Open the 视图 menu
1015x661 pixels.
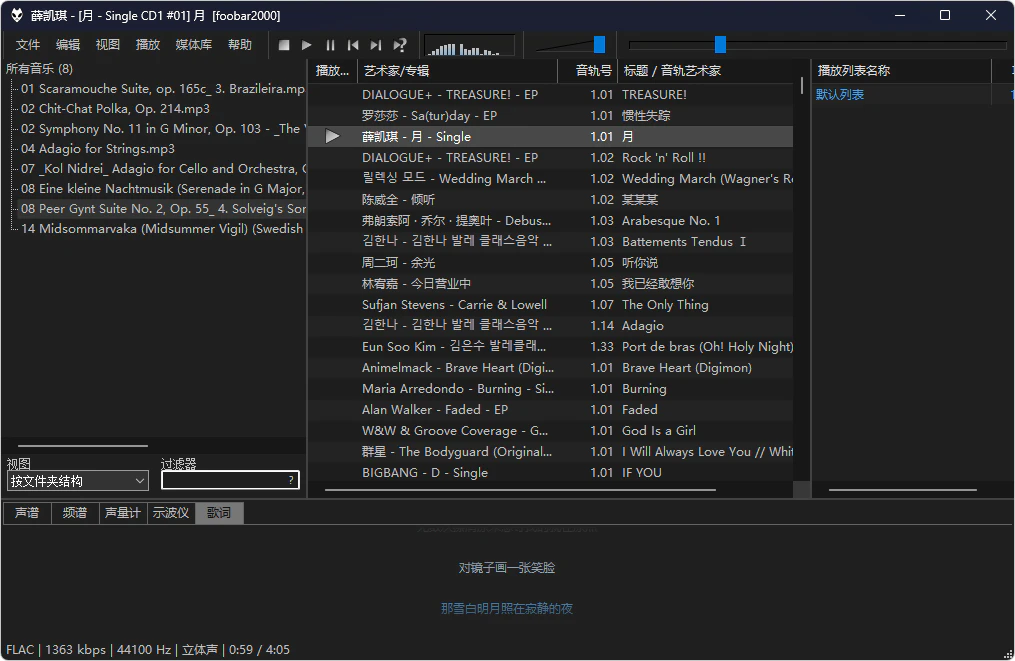(107, 45)
